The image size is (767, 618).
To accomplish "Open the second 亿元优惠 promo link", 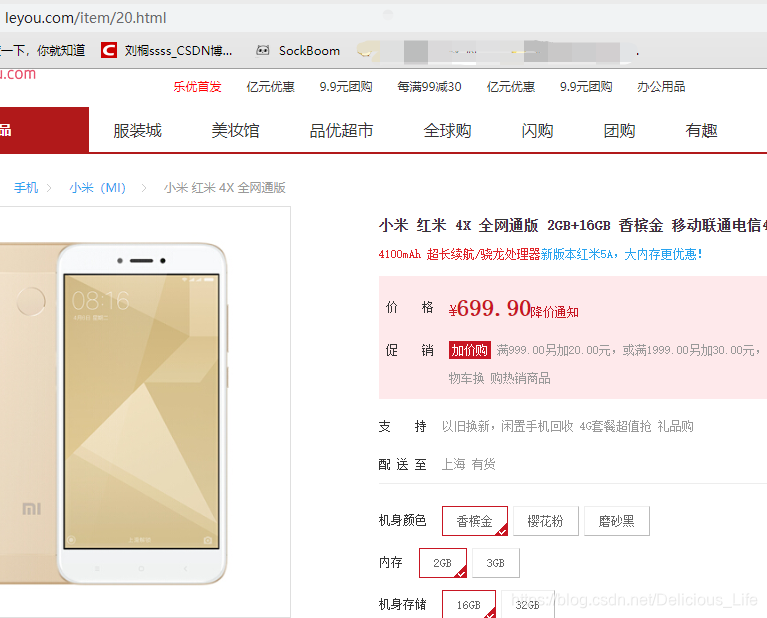I will (511, 87).
